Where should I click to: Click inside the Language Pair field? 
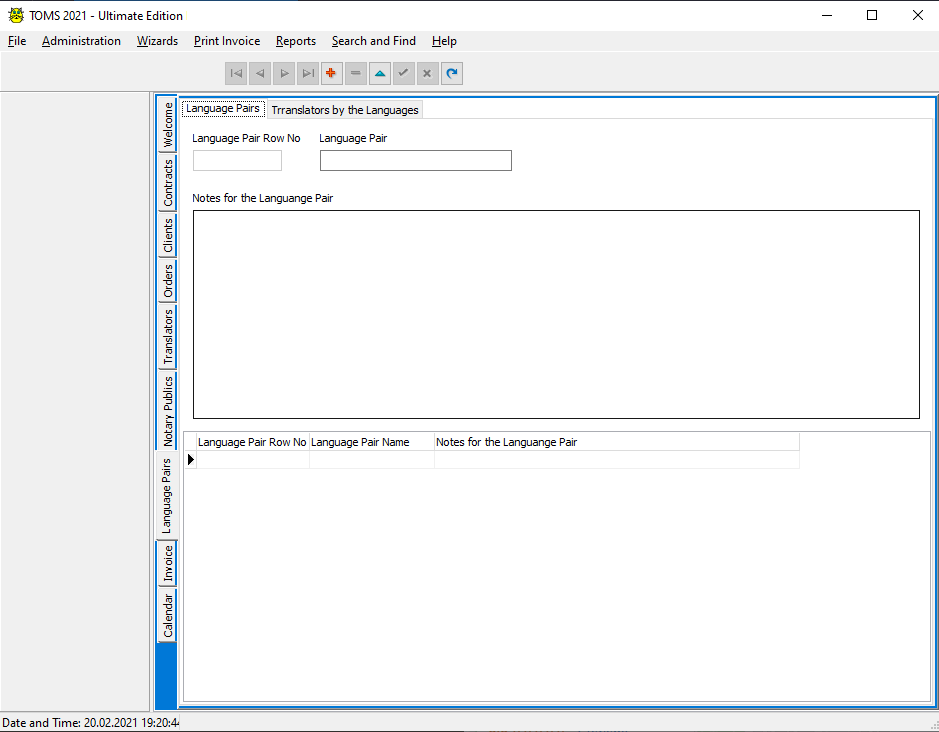click(x=415, y=160)
